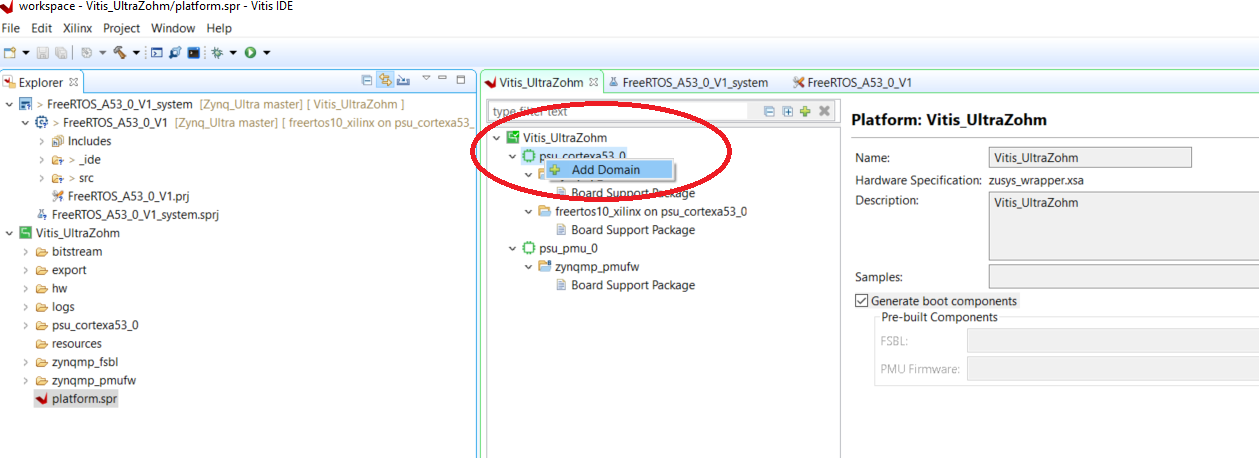The height and width of the screenshot is (458, 1259).
Task: Click the green Run button in toolbar
Action: pyautogui.click(x=250, y=52)
